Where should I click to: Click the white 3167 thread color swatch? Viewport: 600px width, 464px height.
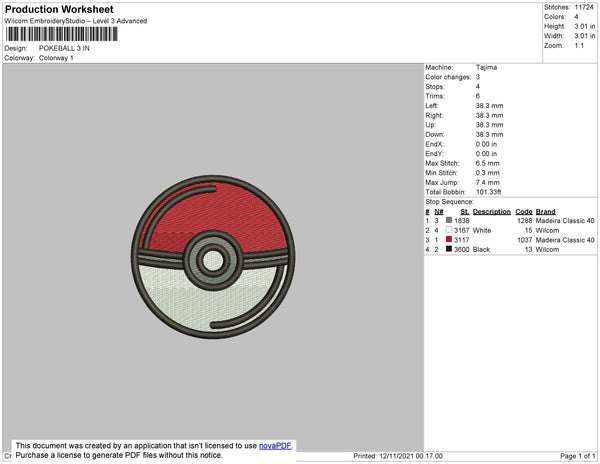449,230
